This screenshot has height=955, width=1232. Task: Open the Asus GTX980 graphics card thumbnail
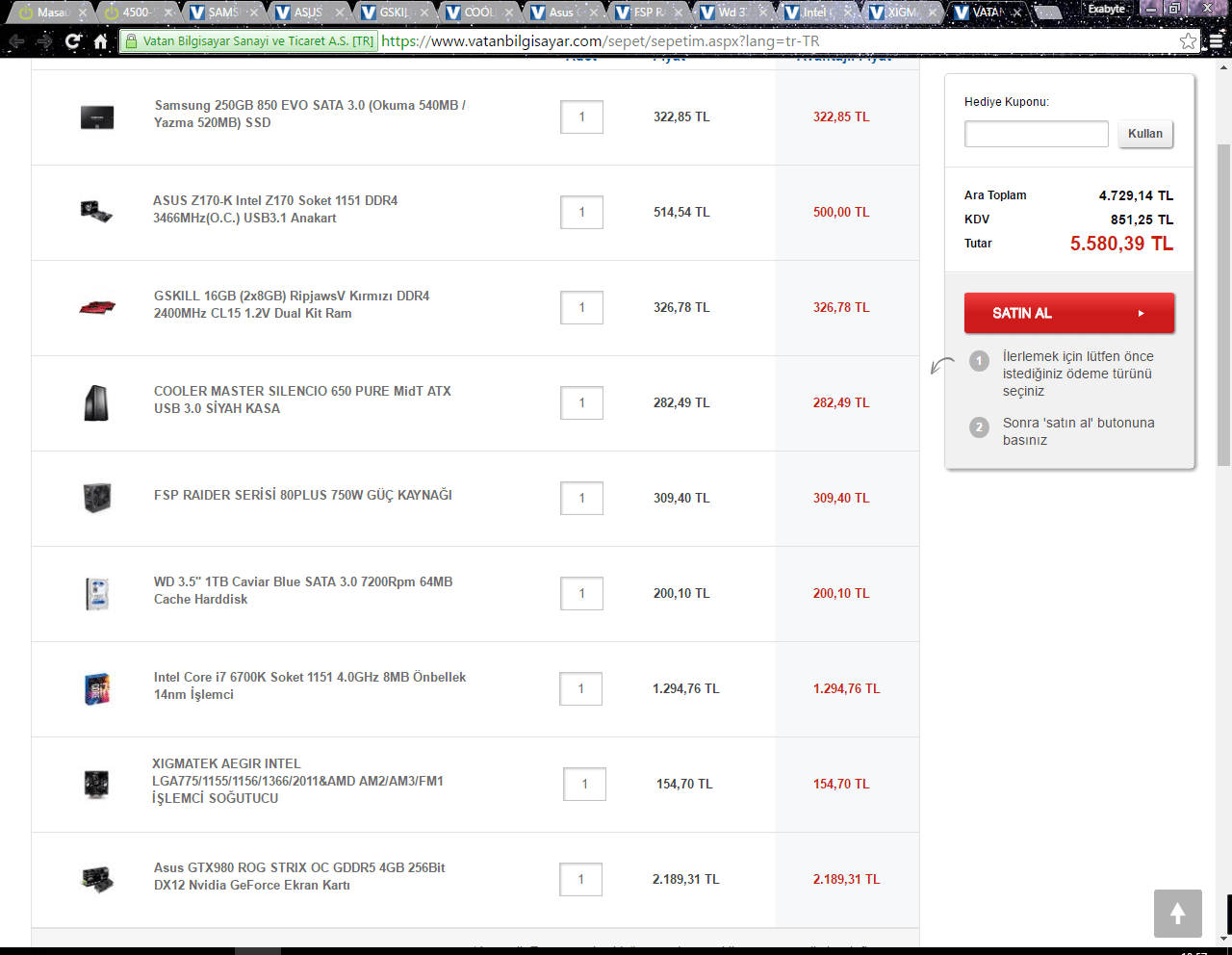click(x=96, y=879)
